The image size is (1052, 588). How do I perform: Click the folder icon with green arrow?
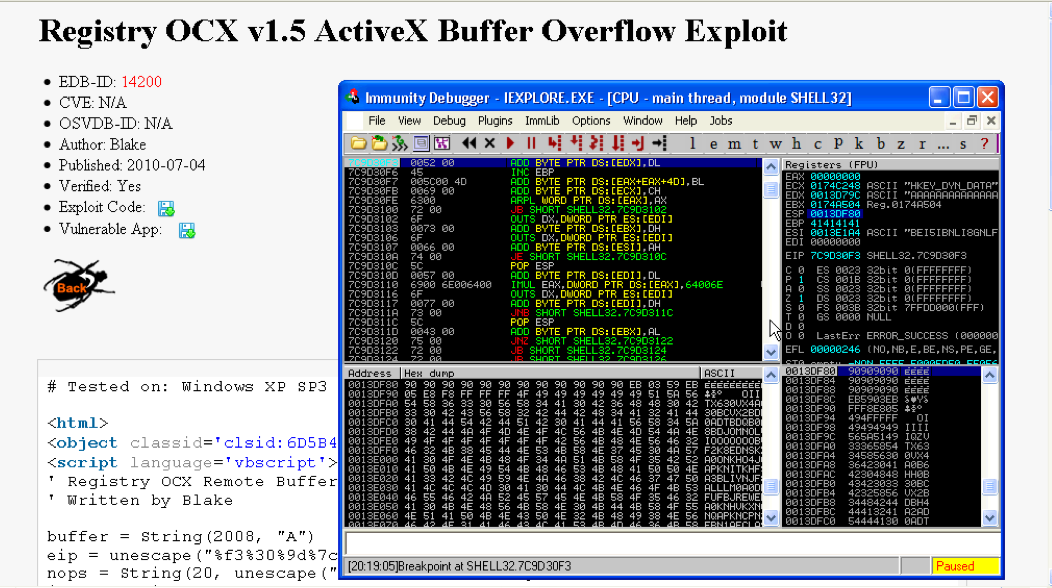tap(379, 143)
